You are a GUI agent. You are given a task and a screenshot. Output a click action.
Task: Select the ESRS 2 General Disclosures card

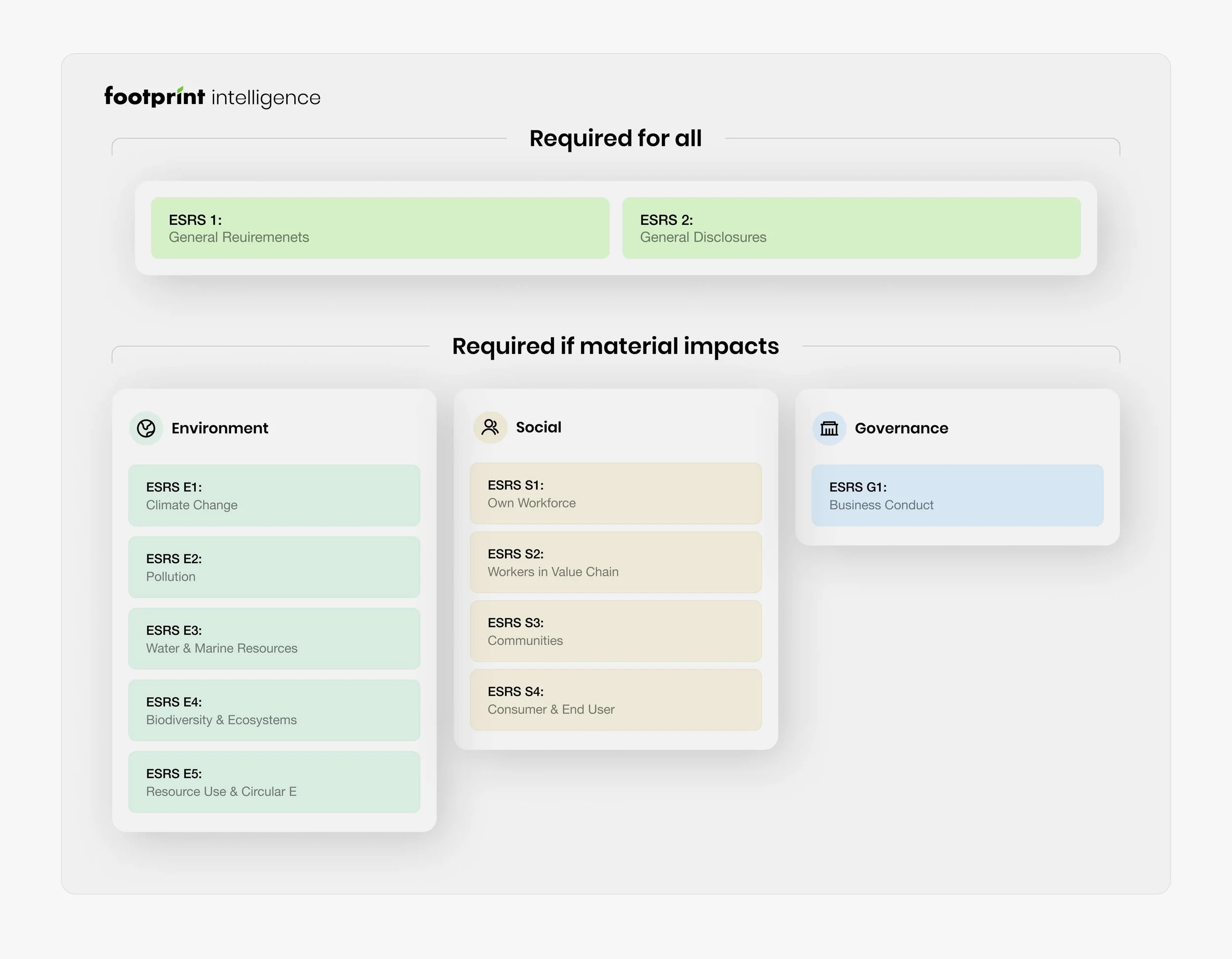[x=851, y=228]
